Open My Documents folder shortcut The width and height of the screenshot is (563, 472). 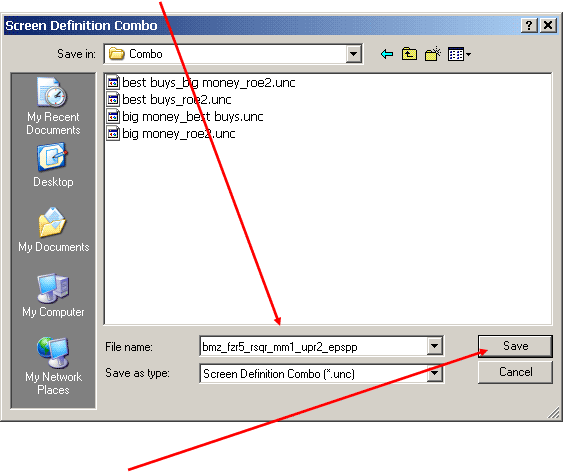click(x=53, y=230)
